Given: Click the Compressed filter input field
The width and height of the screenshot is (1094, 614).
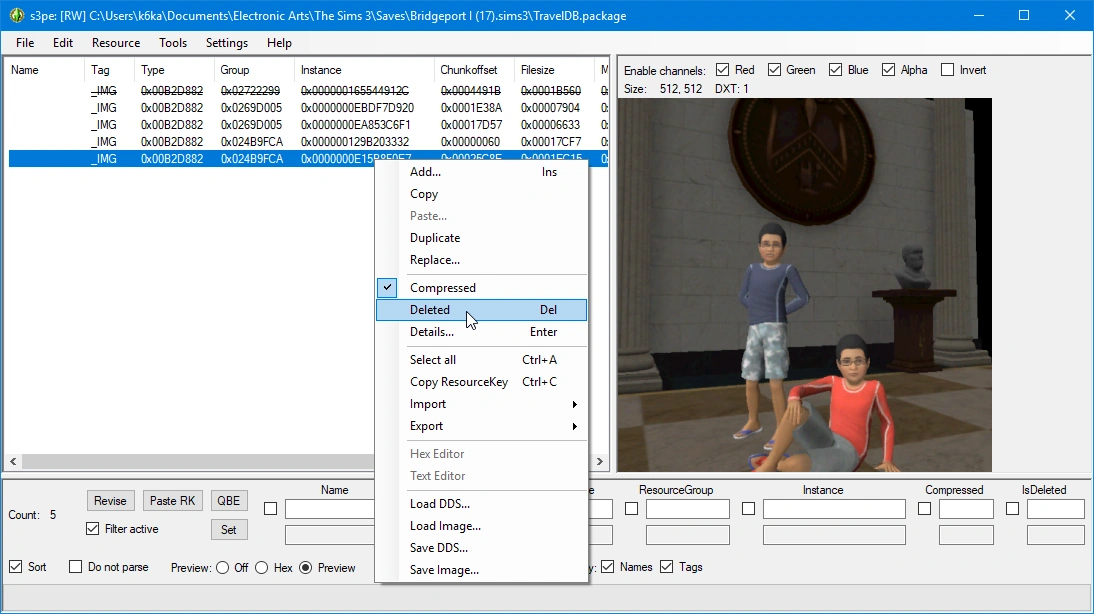Looking at the screenshot, I should click(966, 509).
